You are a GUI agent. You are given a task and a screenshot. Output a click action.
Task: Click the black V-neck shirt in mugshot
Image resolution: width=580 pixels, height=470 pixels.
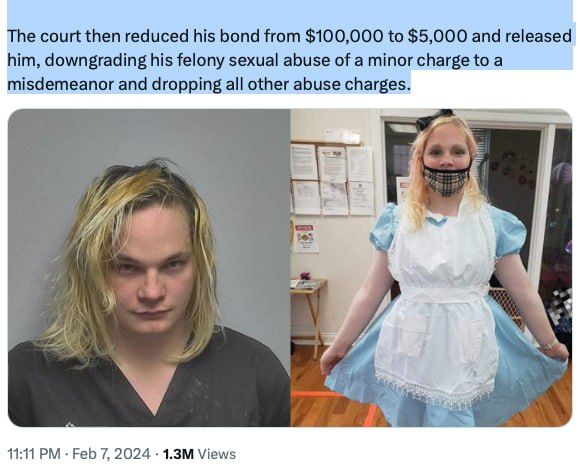(x=149, y=386)
